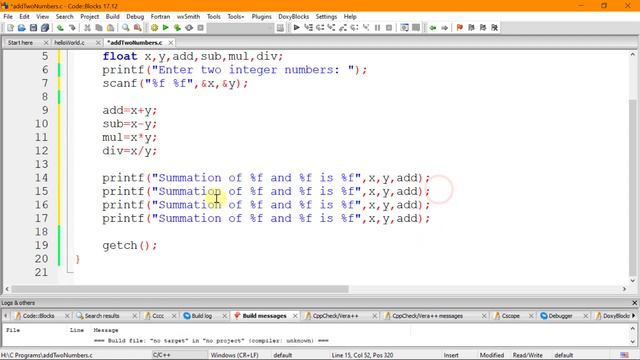Image resolution: width=640 pixels, height=360 pixels.
Task: Switch to the Start here tab
Action: pos(20,42)
